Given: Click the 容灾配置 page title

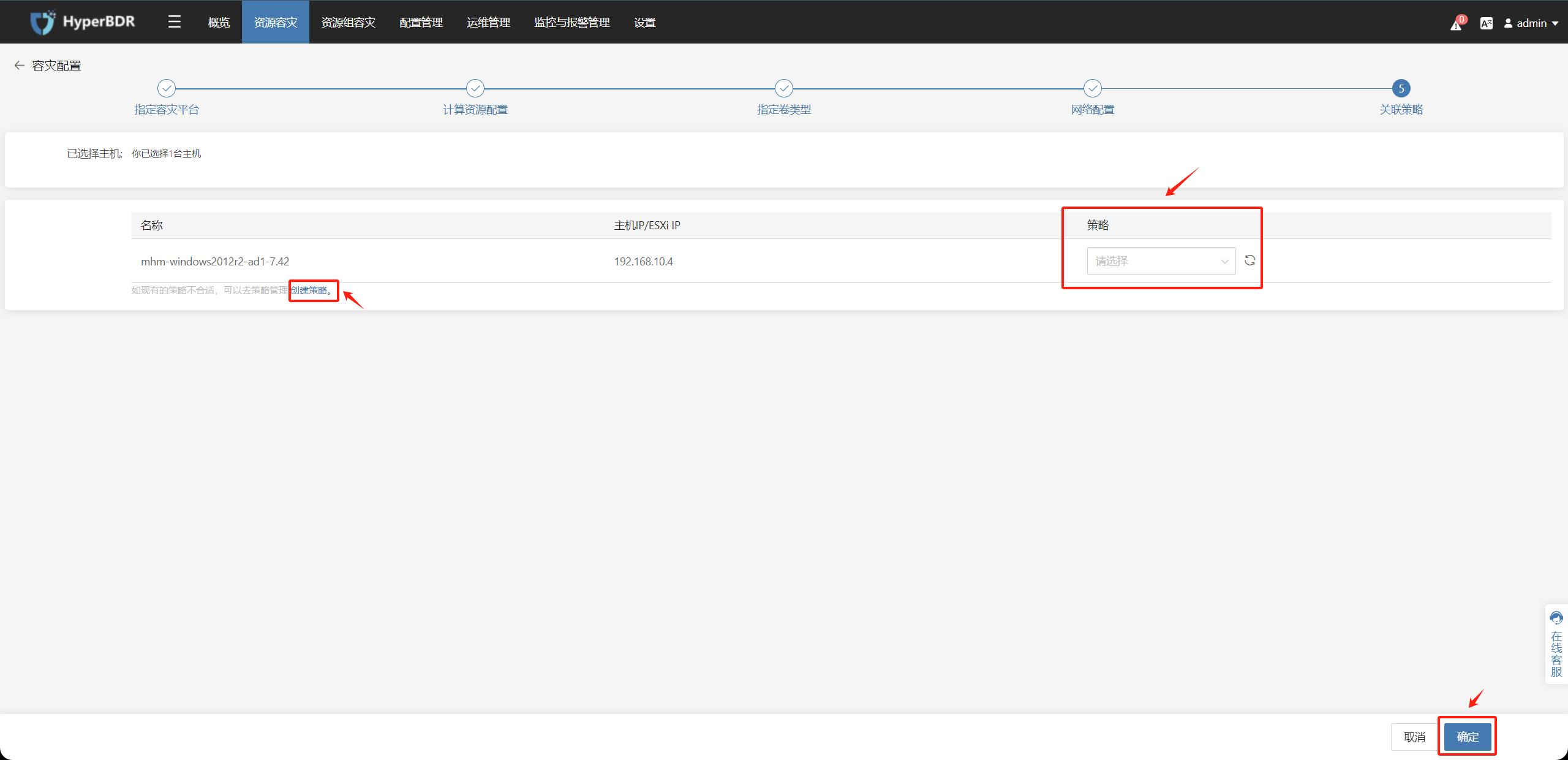Looking at the screenshot, I should (56, 66).
